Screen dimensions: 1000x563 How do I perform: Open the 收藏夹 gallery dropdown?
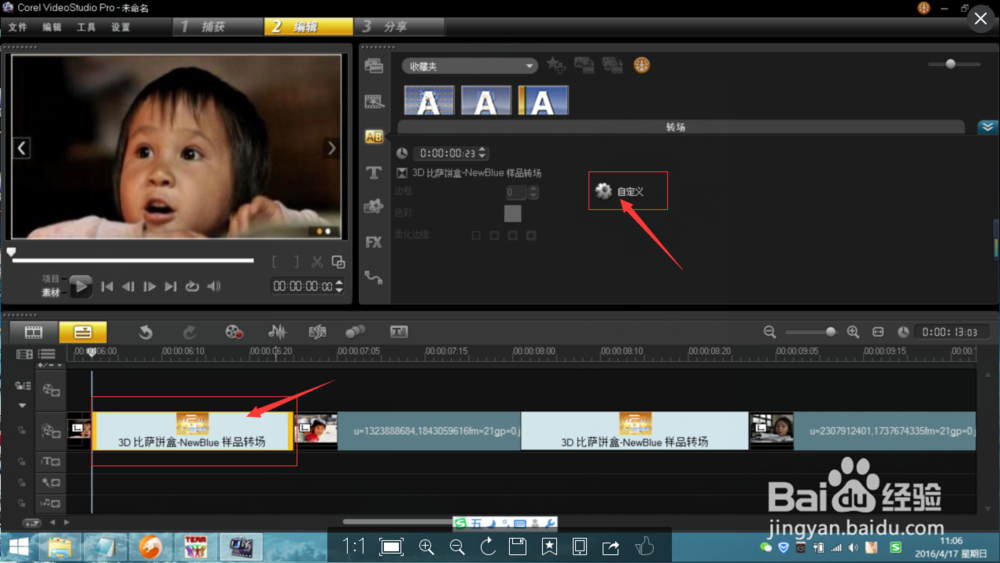coord(469,66)
